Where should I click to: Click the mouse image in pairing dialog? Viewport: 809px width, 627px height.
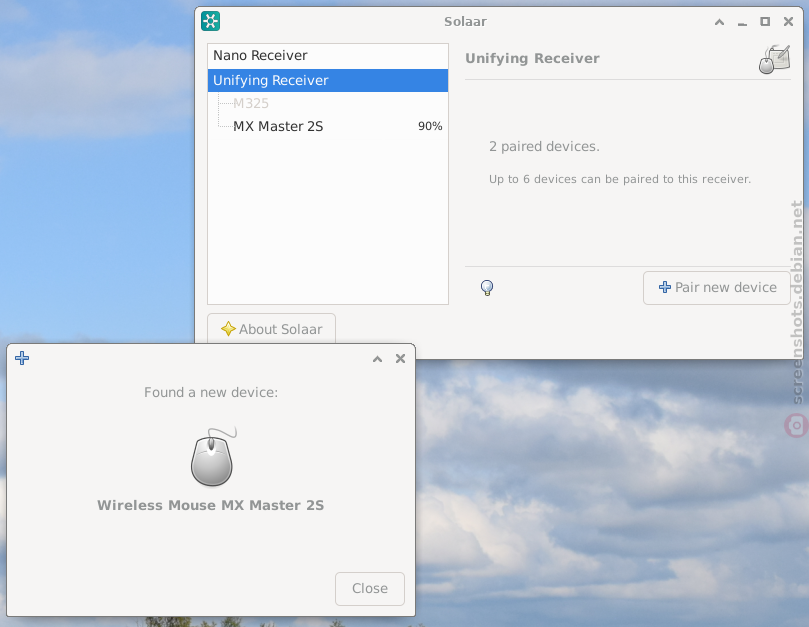[213, 457]
